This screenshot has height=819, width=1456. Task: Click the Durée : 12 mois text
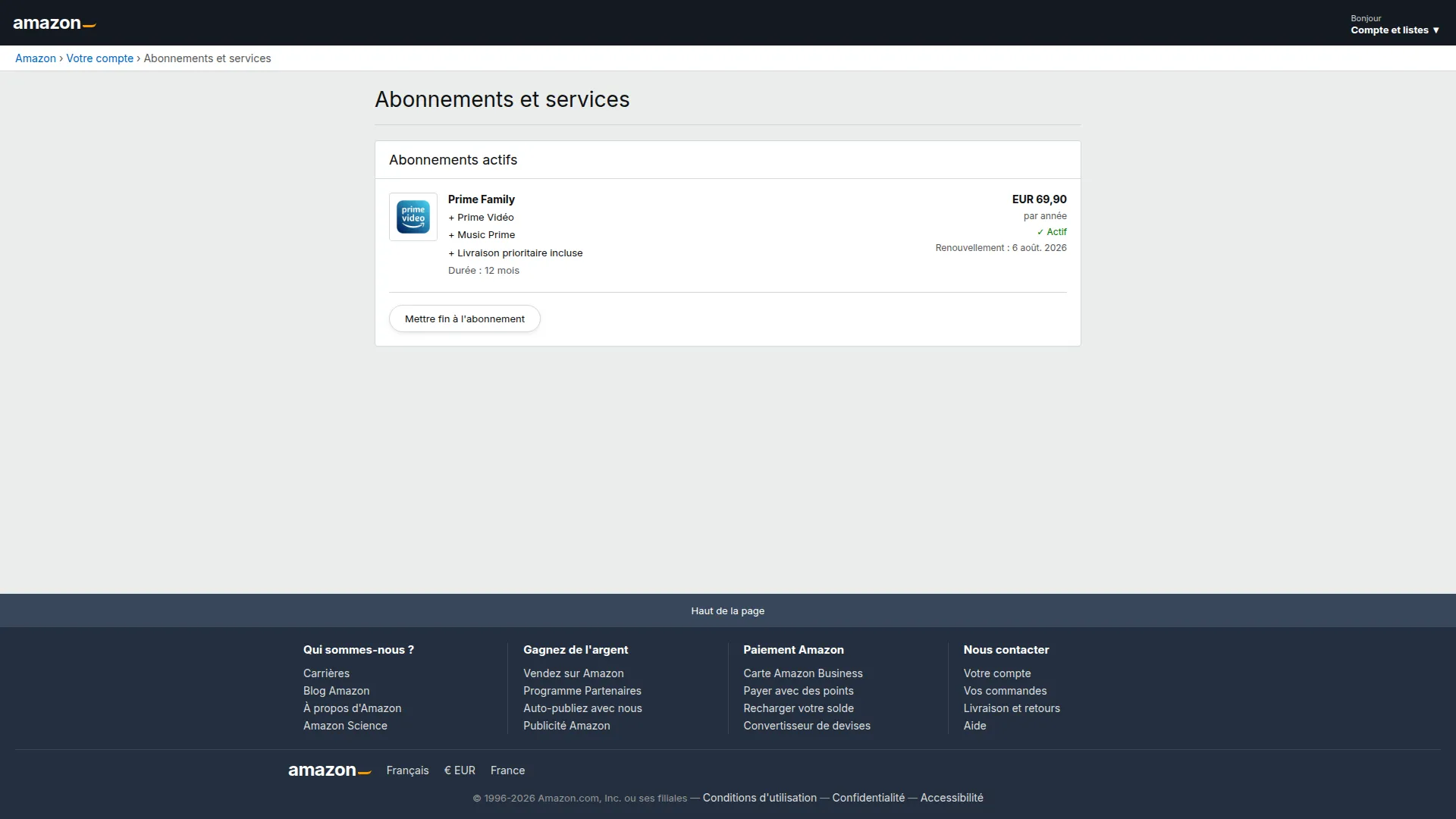[x=484, y=271]
